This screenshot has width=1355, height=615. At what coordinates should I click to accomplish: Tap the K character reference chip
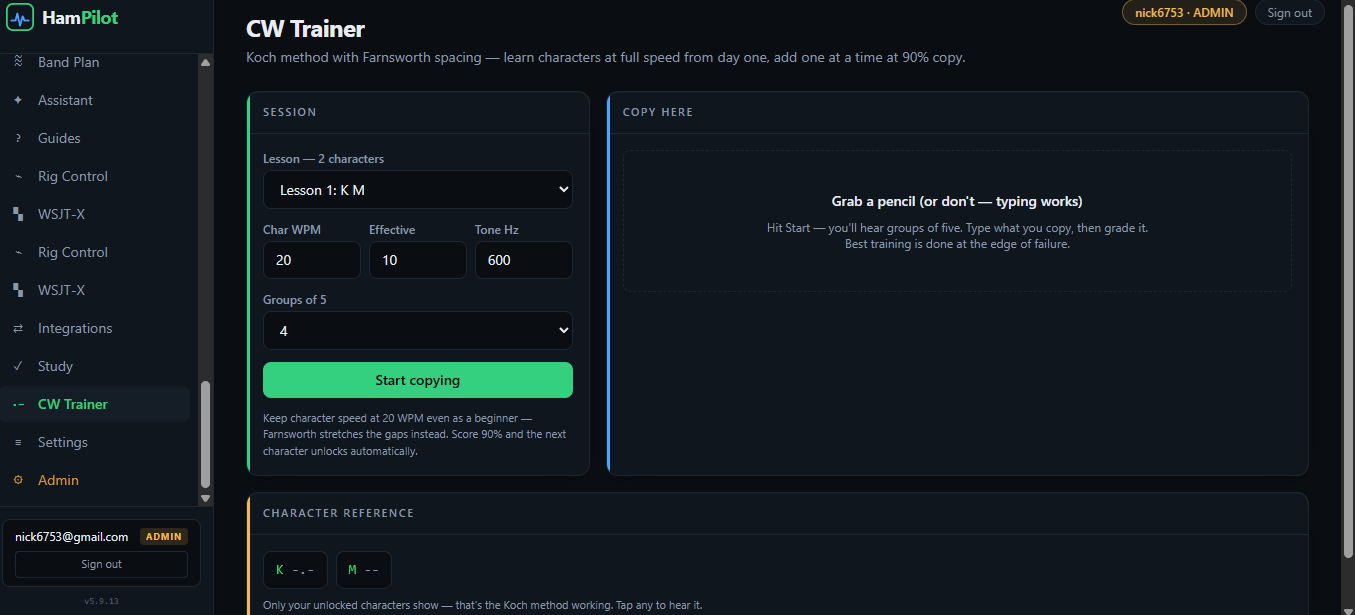click(x=296, y=570)
